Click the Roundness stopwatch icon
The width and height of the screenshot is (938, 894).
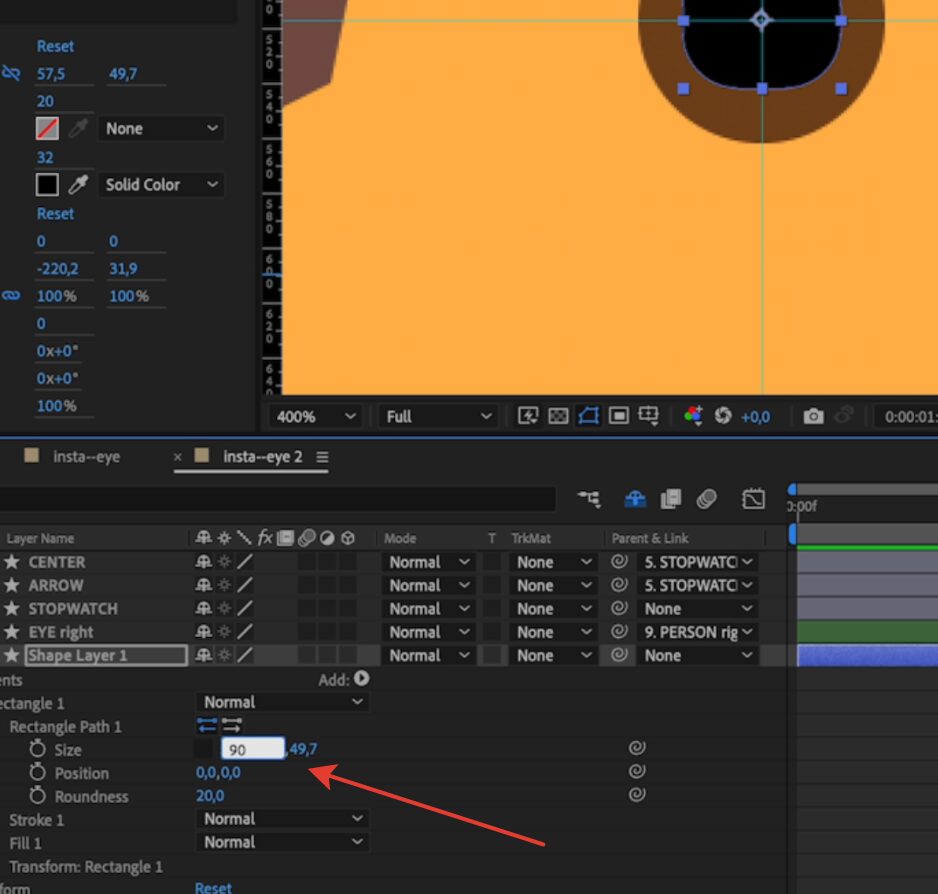pyautogui.click(x=38, y=795)
